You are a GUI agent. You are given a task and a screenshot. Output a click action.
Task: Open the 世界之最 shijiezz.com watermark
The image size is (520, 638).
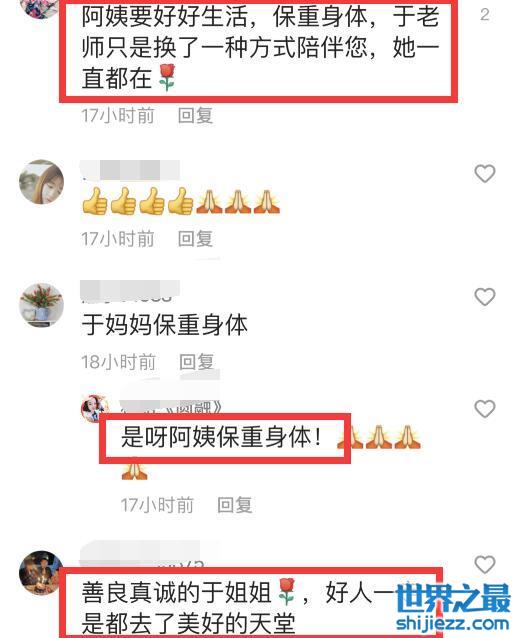[453, 607]
